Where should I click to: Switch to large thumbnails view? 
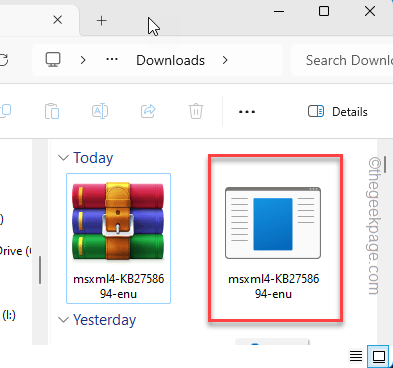379,356
